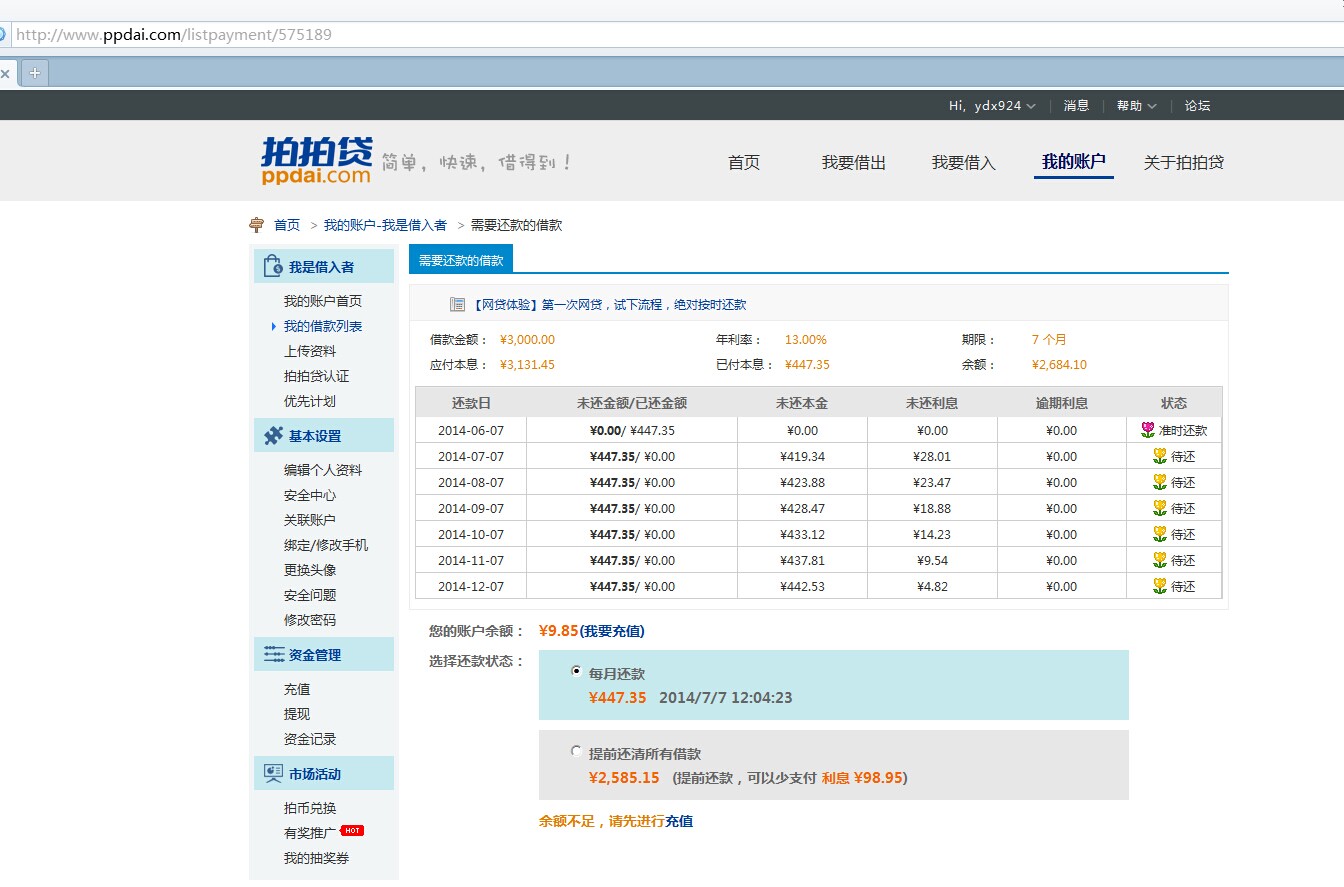1344x887 pixels.
Task: Open the 帮助 dropdown menu
Action: tap(1136, 106)
